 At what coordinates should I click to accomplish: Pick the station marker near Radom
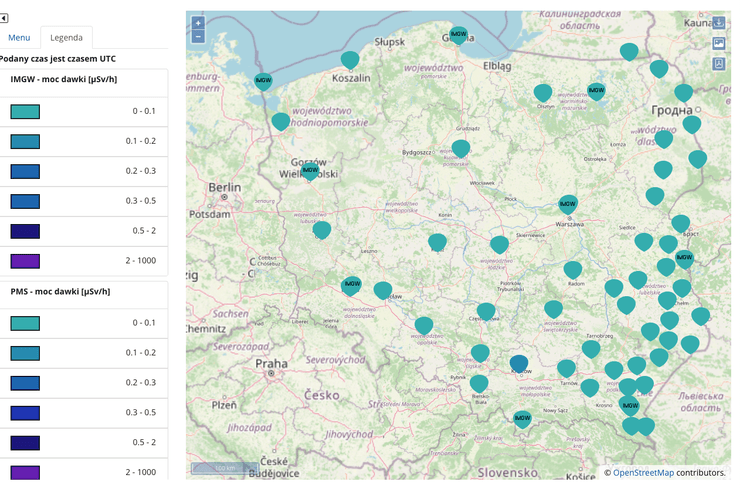[x=572, y=270]
